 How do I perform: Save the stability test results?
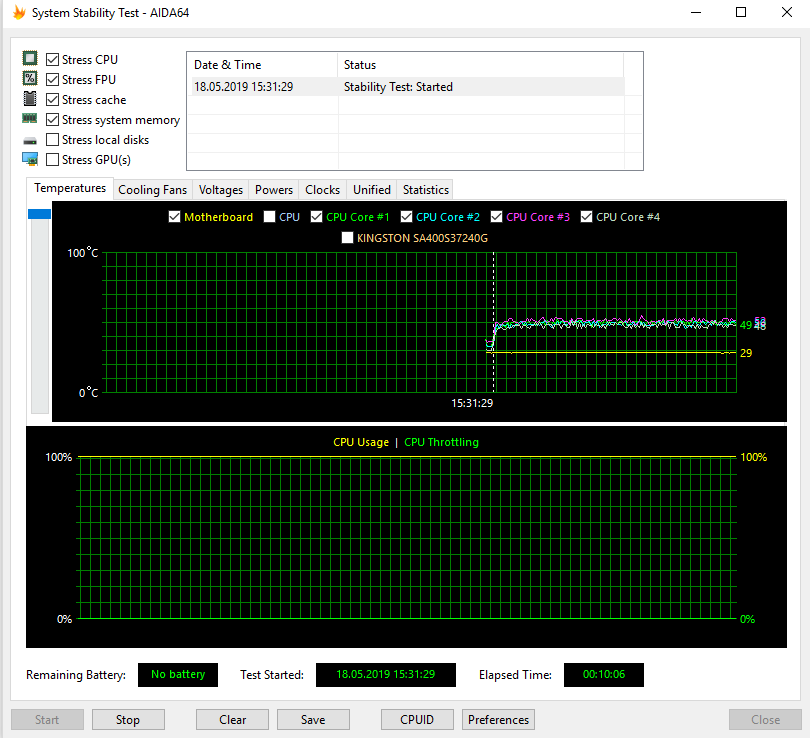313,719
